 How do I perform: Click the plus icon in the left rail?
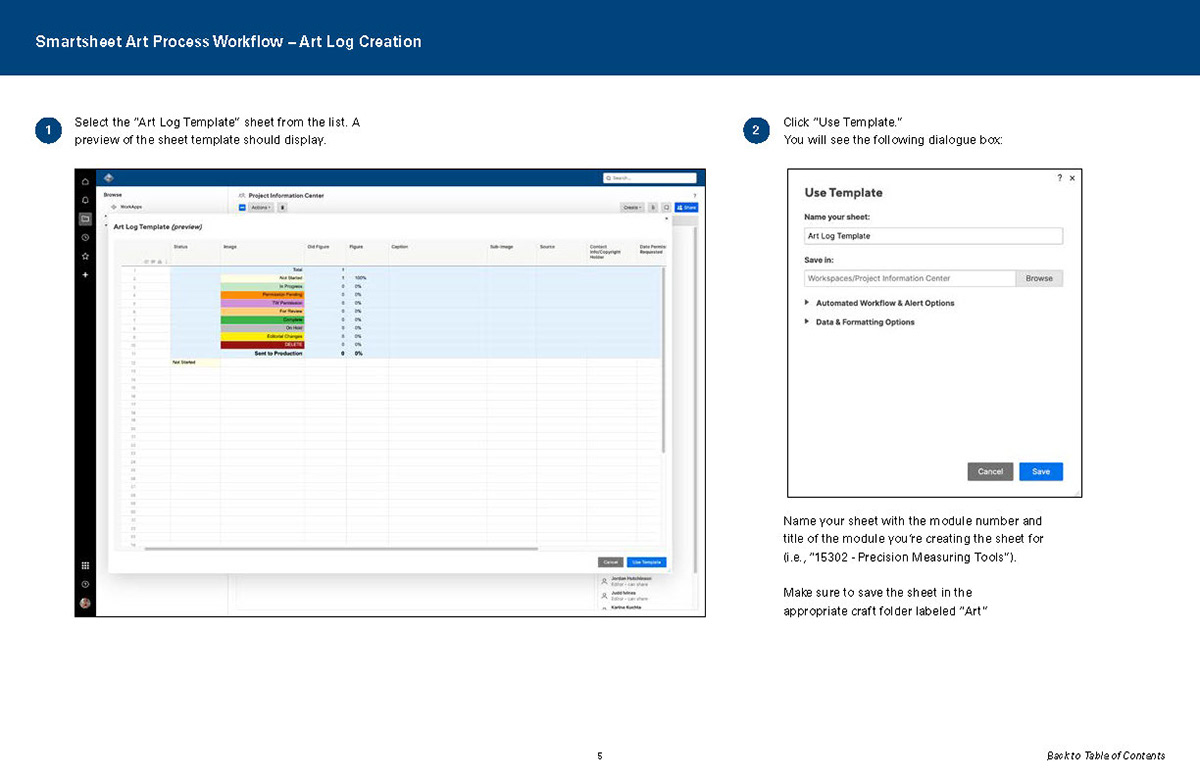pyautogui.click(x=85, y=275)
